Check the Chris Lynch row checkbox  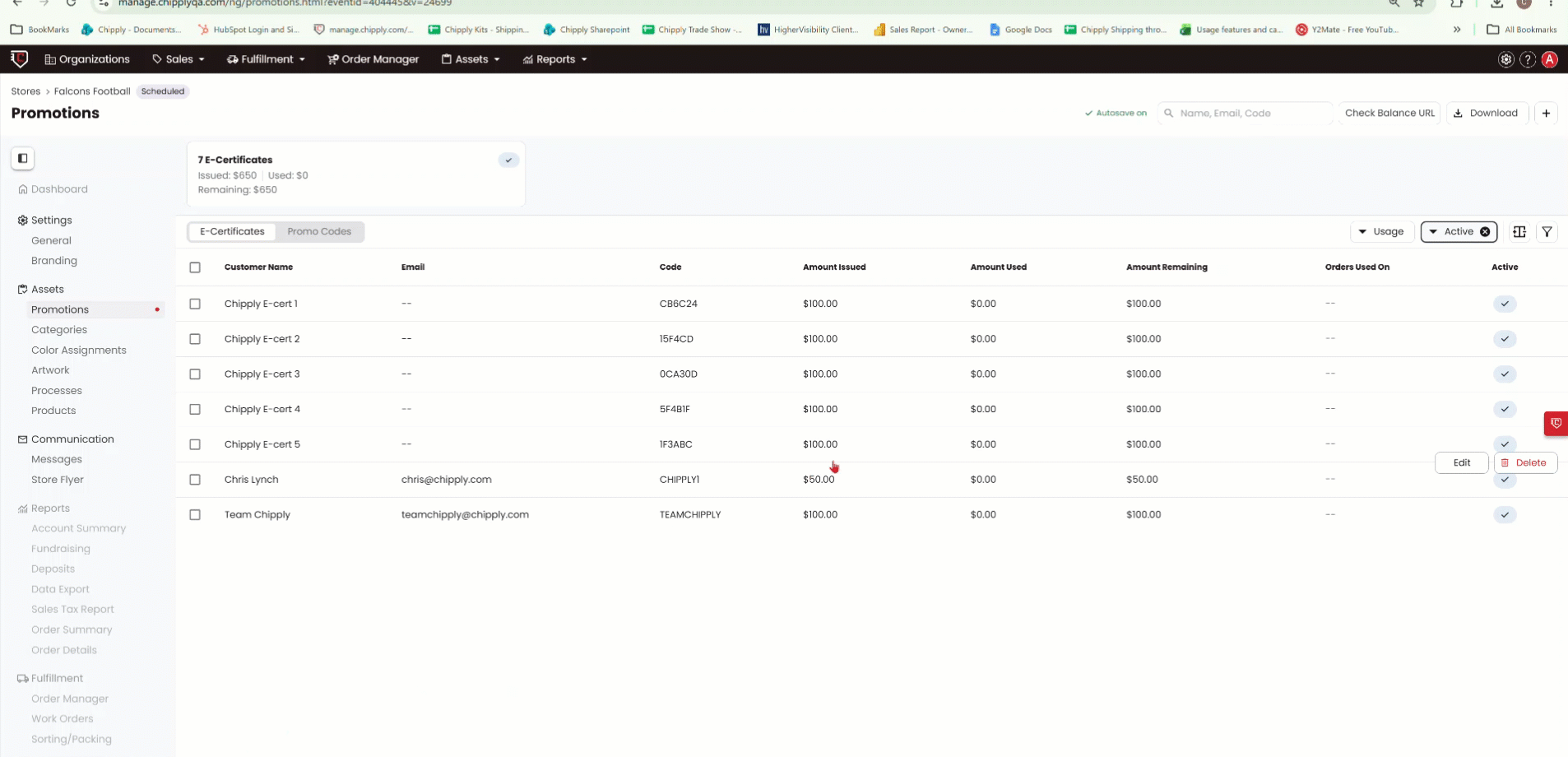pos(195,480)
